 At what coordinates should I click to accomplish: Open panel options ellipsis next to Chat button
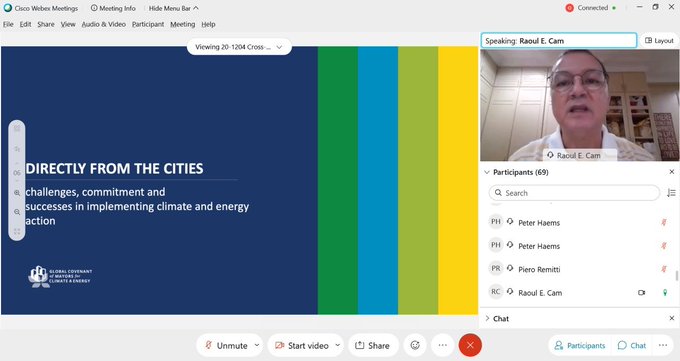click(663, 345)
